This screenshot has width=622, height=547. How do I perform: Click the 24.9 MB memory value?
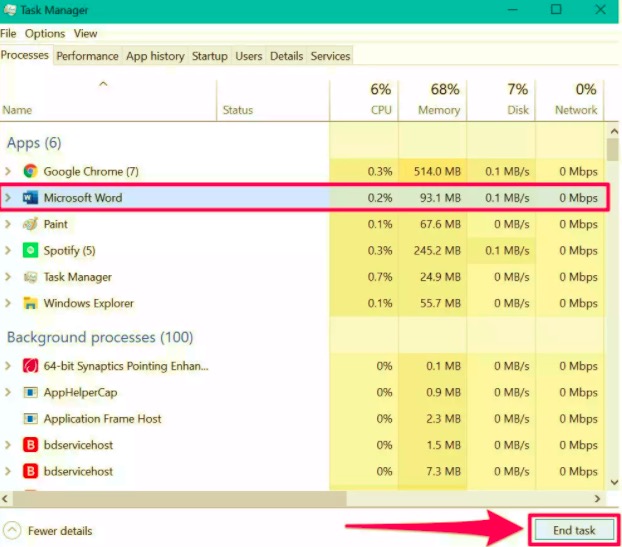click(x=440, y=277)
